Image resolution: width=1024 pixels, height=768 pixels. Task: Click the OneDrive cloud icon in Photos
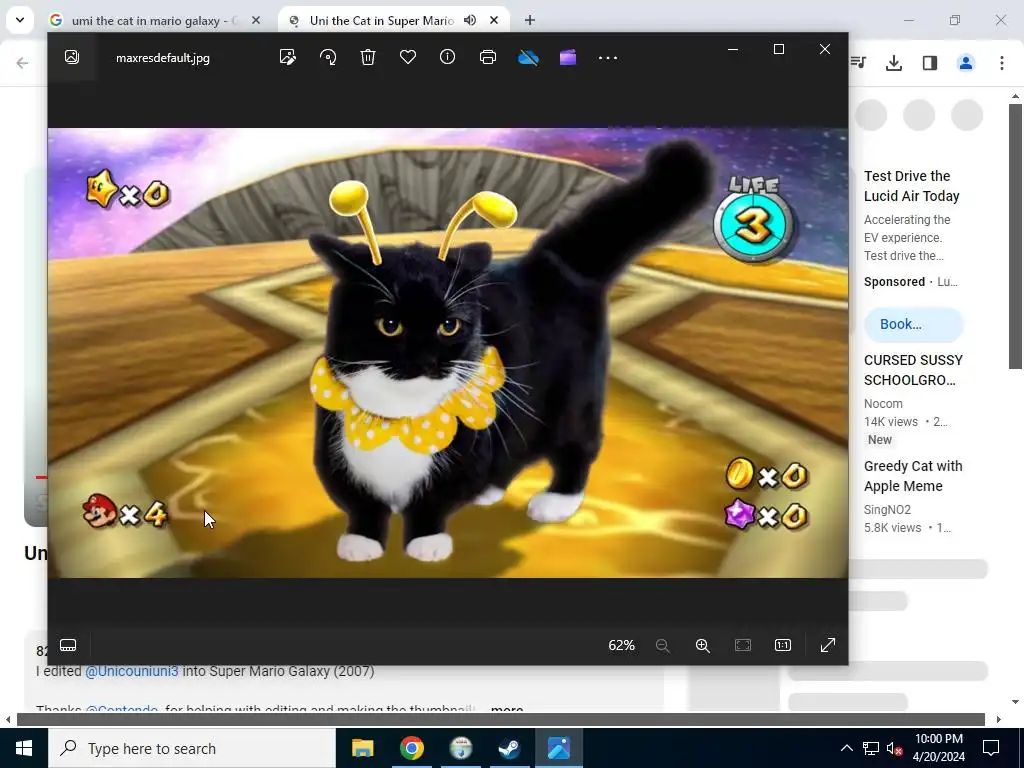point(528,57)
